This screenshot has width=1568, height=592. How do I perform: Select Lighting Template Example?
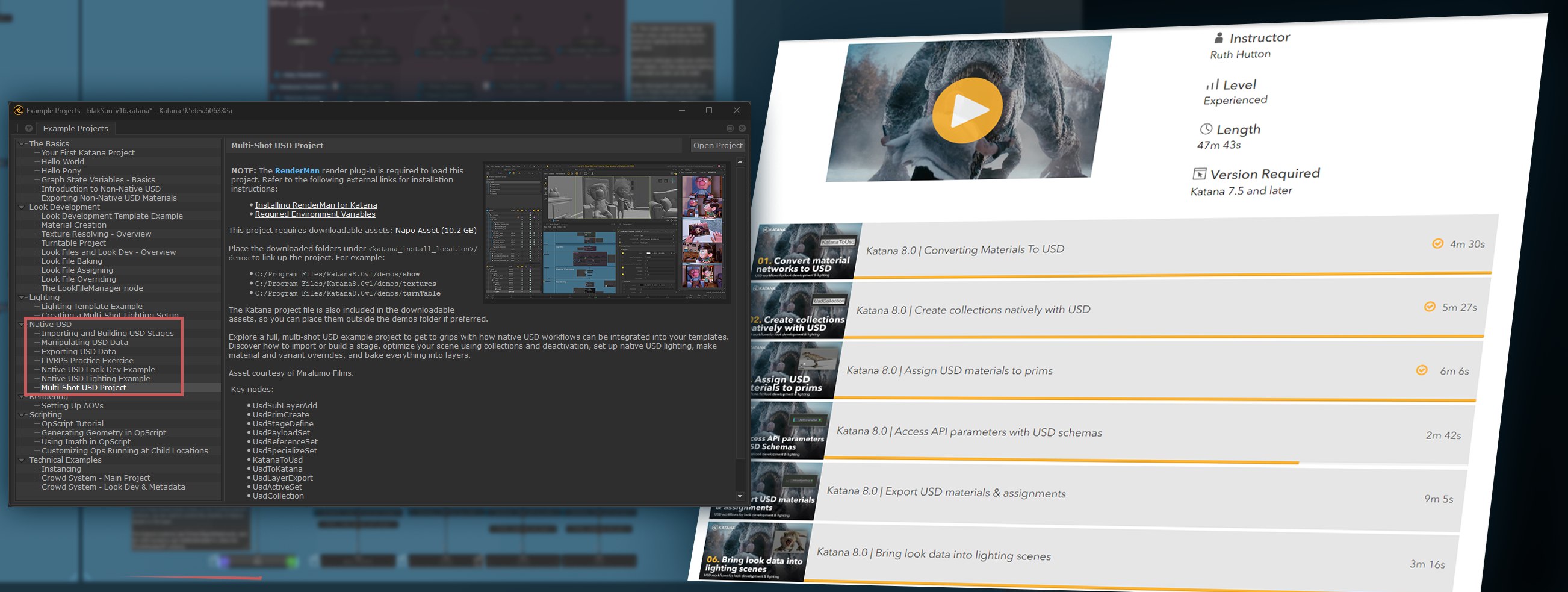point(92,307)
